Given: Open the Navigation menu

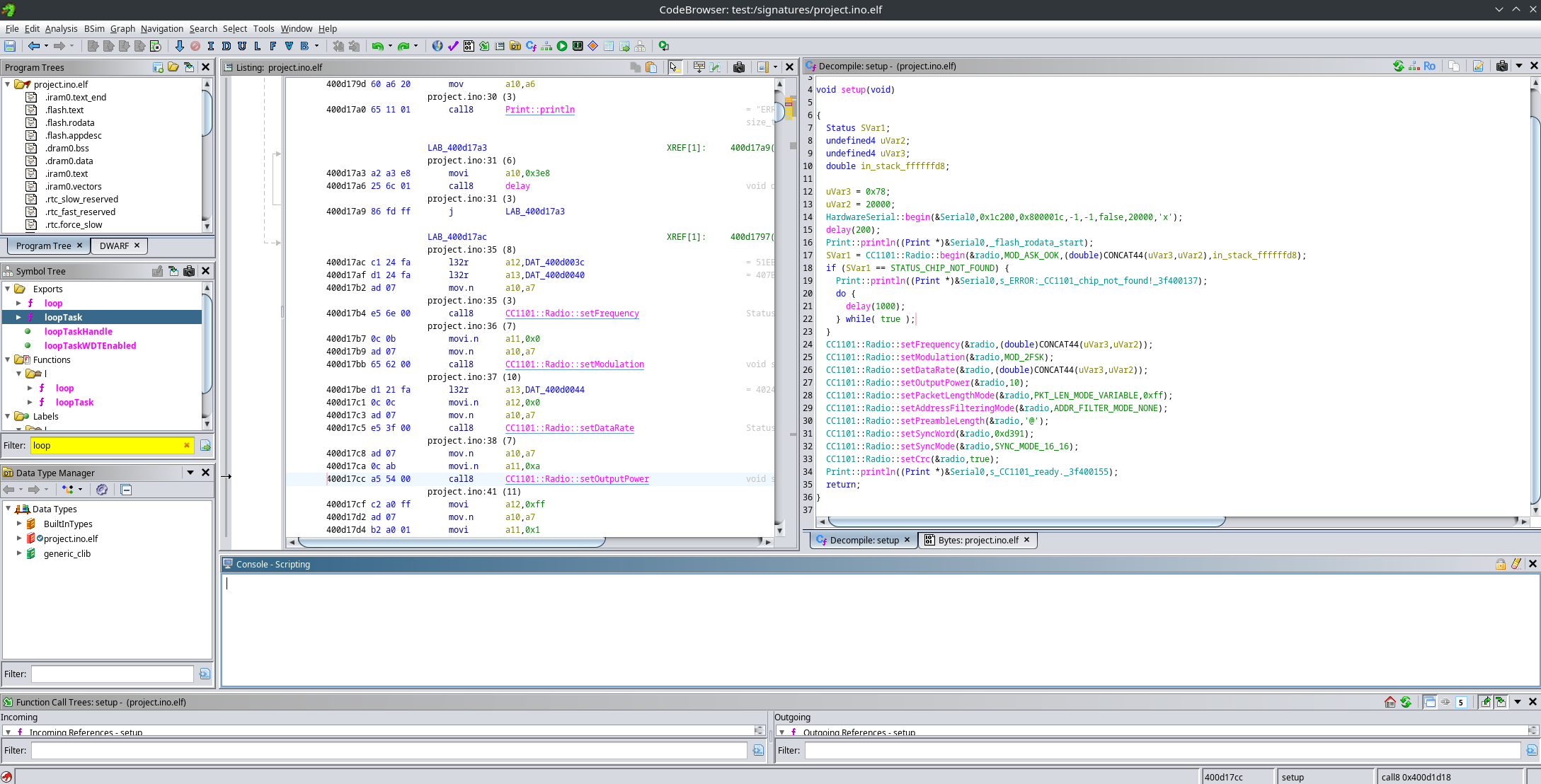Looking at the screenshot, I should click(x=162, y=29).
